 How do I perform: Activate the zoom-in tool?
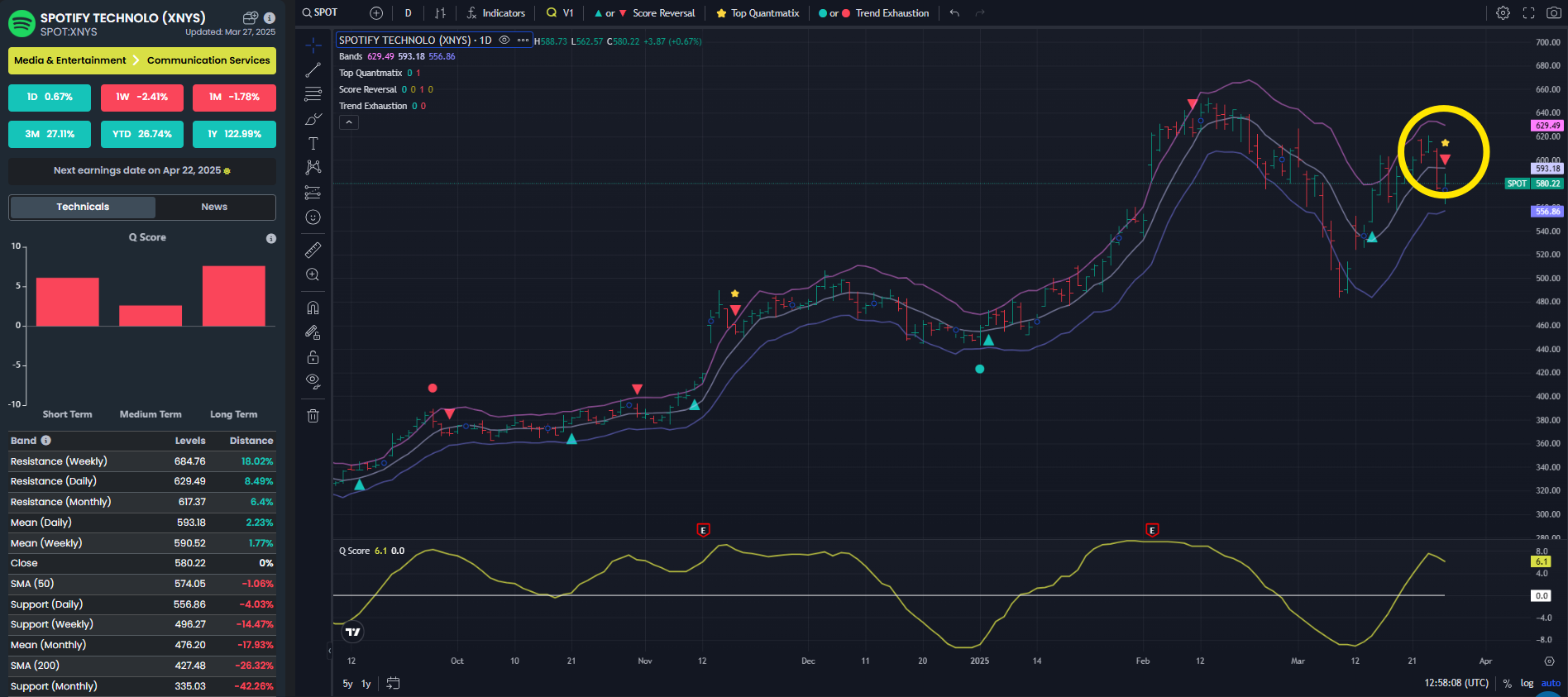point(313,275)
